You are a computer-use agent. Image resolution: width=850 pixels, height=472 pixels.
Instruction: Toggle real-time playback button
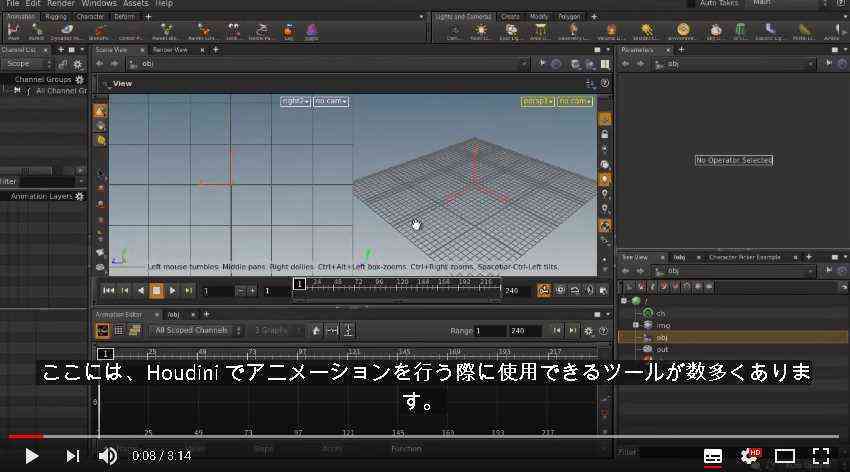543,291
